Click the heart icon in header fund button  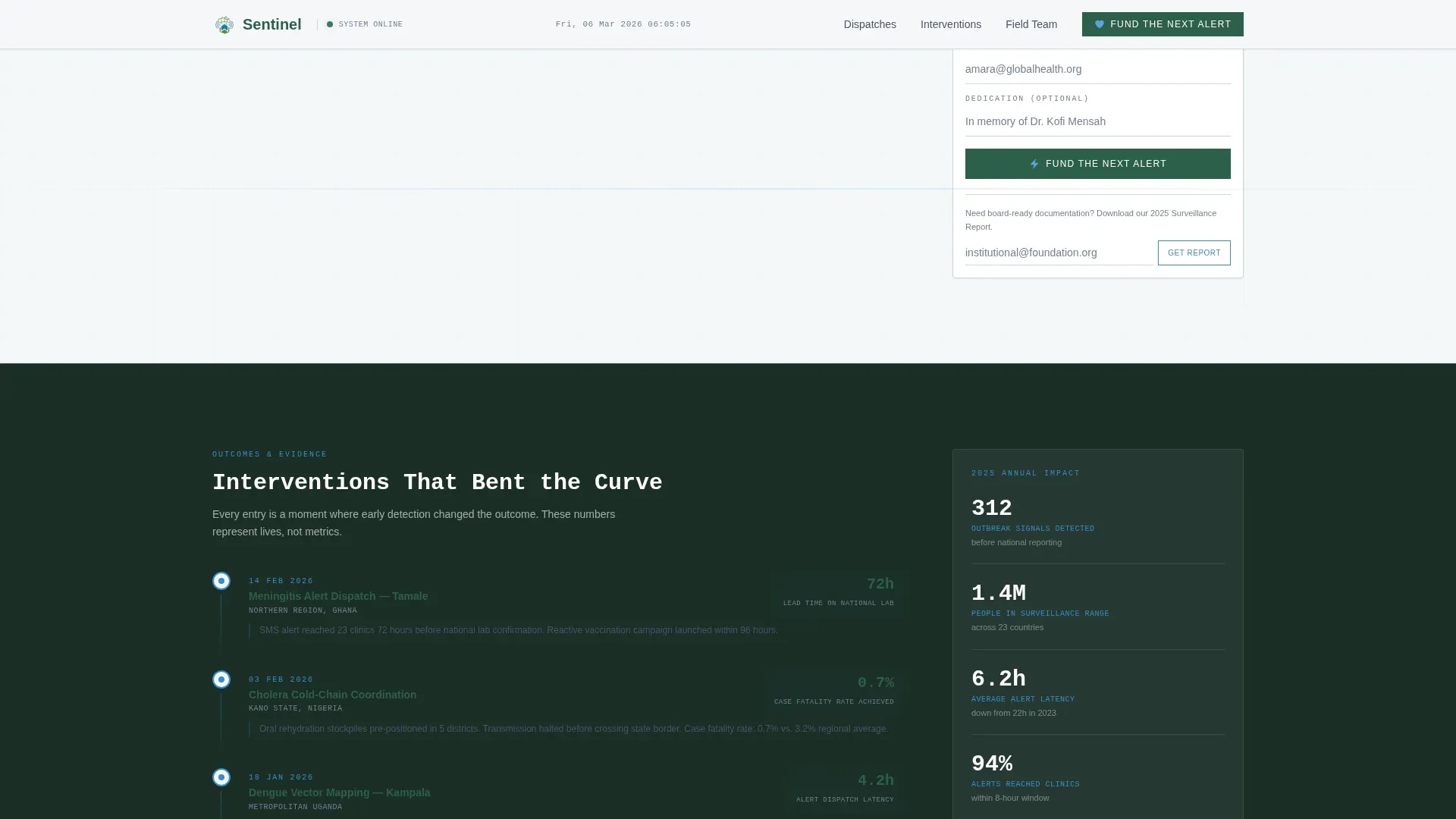tap(1100, 24)
